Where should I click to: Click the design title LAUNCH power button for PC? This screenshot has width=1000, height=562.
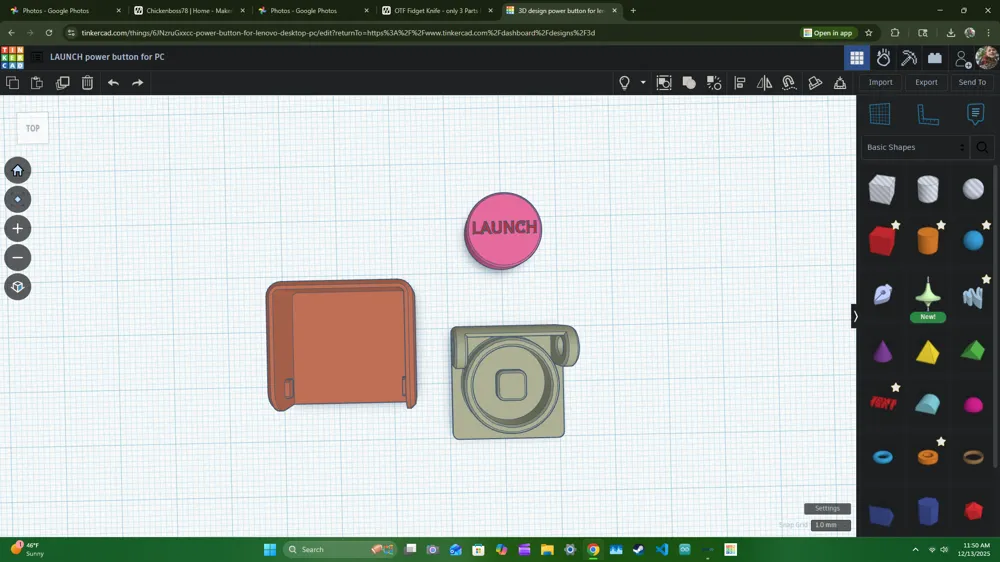(x=107, y=57)
